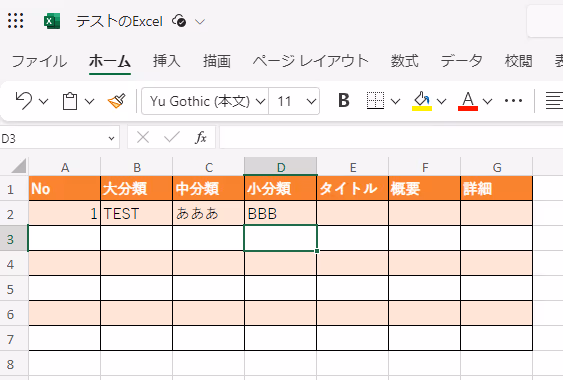
Task: Cancel entry with the X icon
Action: pos(143,138)
